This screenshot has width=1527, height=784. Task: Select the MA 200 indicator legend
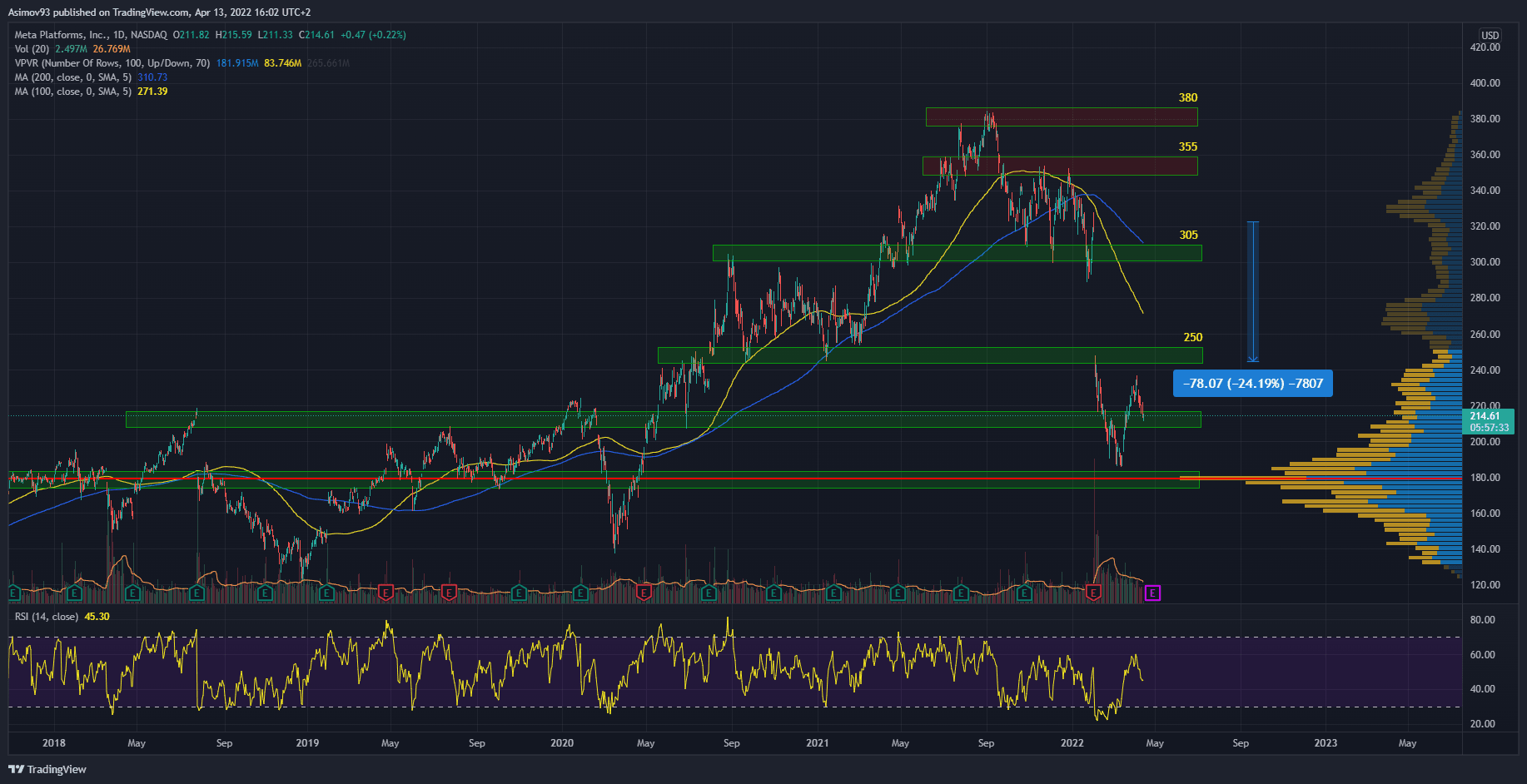tap(72, 77)
